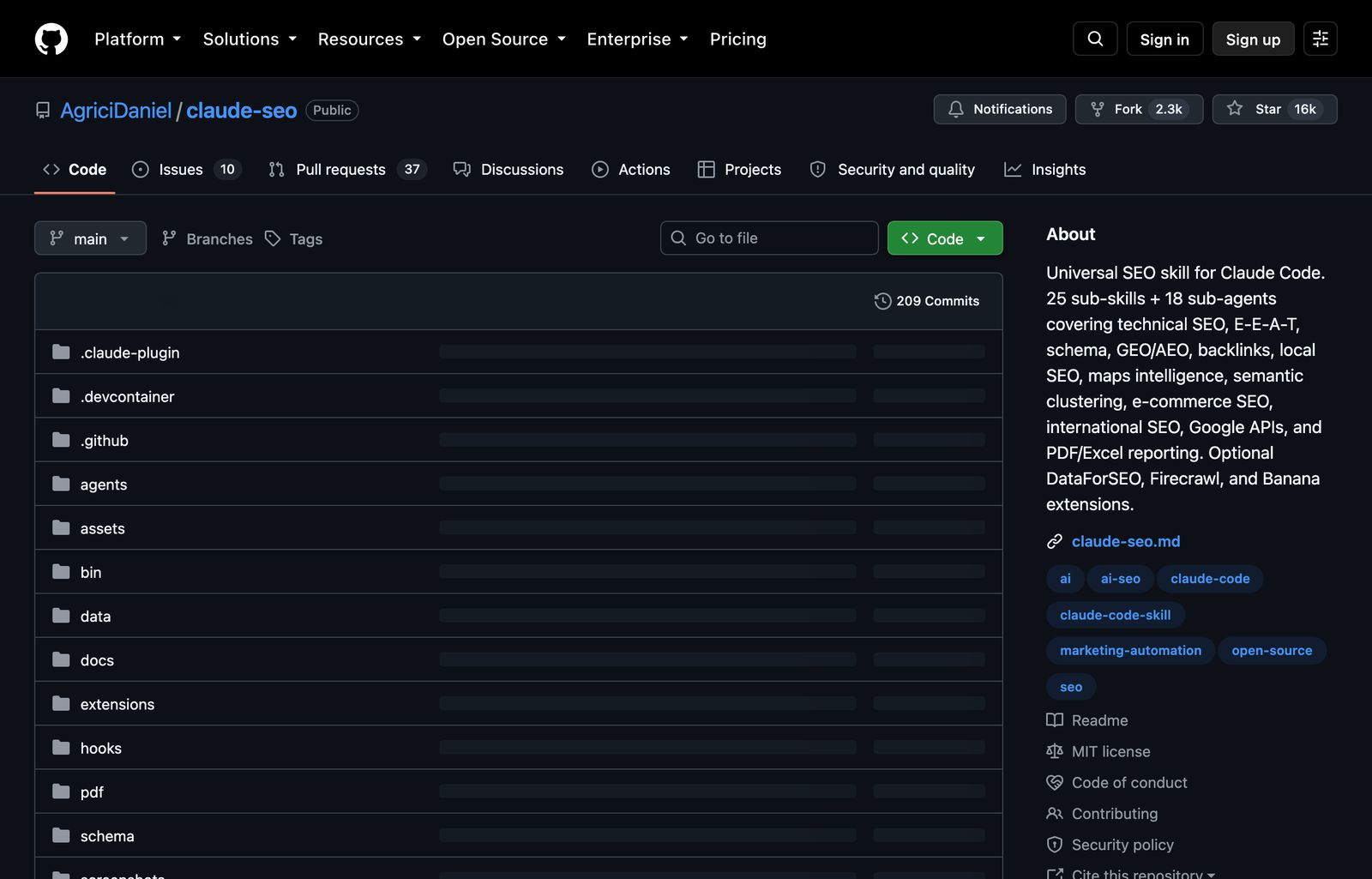Image resolution: width=1372 pixels, height=879 pixels.
Task: Click the Sign up button
Action: point(1253,39)
